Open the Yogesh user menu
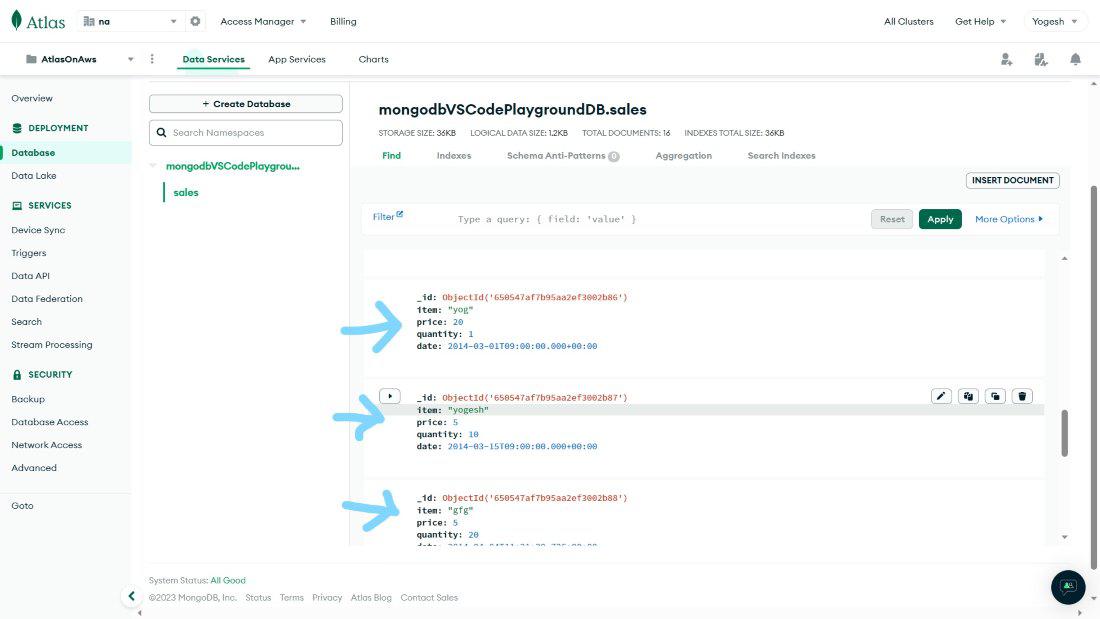 pyautogui.click(x=1054, y=22)
